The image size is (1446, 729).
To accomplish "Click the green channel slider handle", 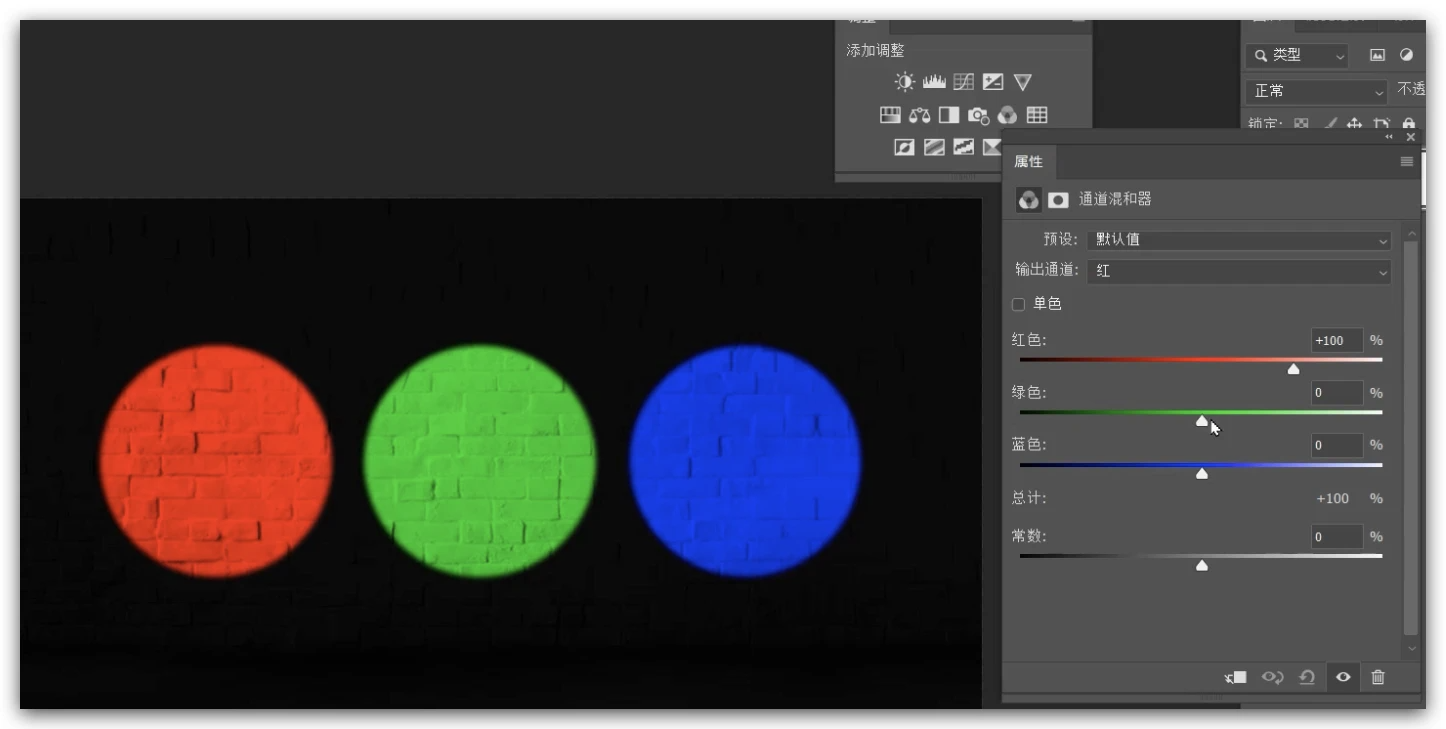I will (x=1202, y=421).
